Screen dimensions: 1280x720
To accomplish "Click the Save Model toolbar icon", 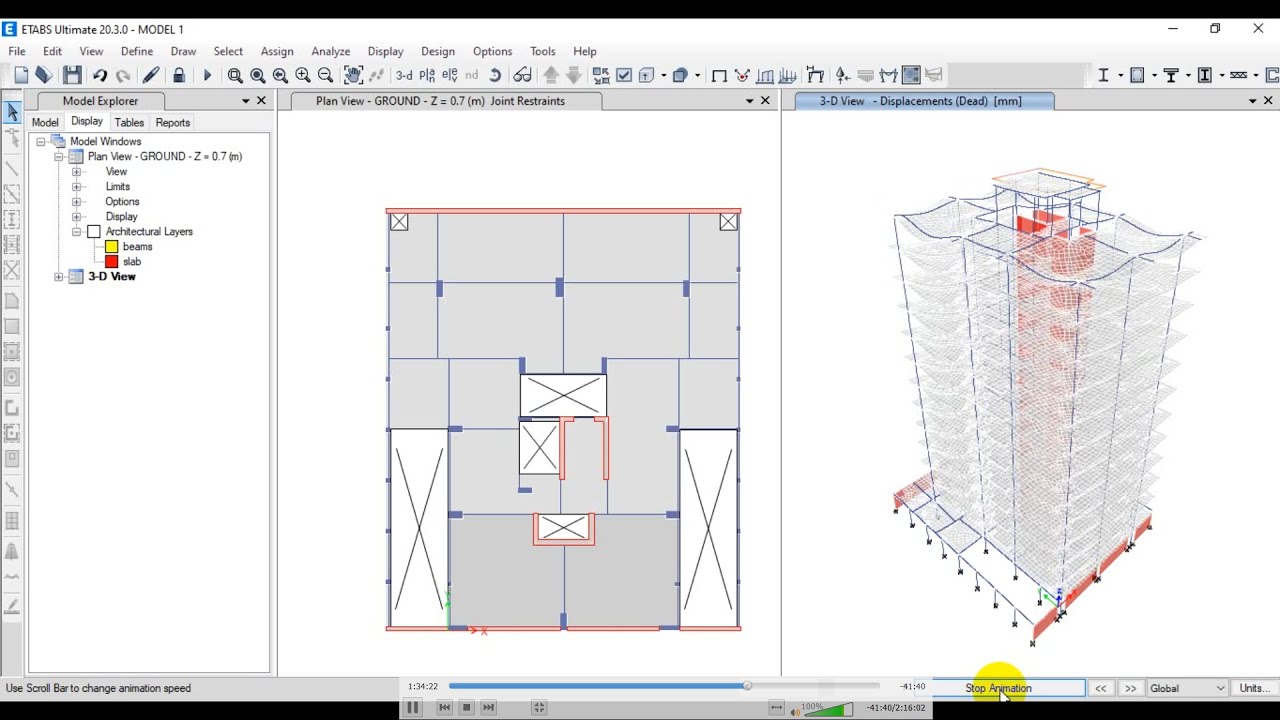I will 72,75.
